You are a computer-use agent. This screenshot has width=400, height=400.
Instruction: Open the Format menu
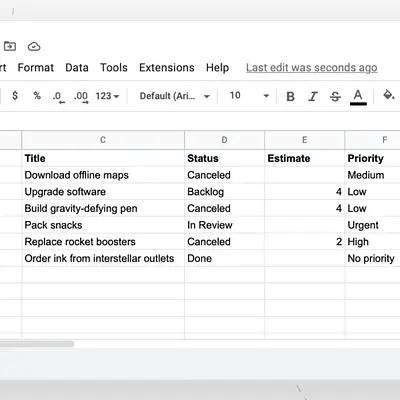(x=36, y=68)
